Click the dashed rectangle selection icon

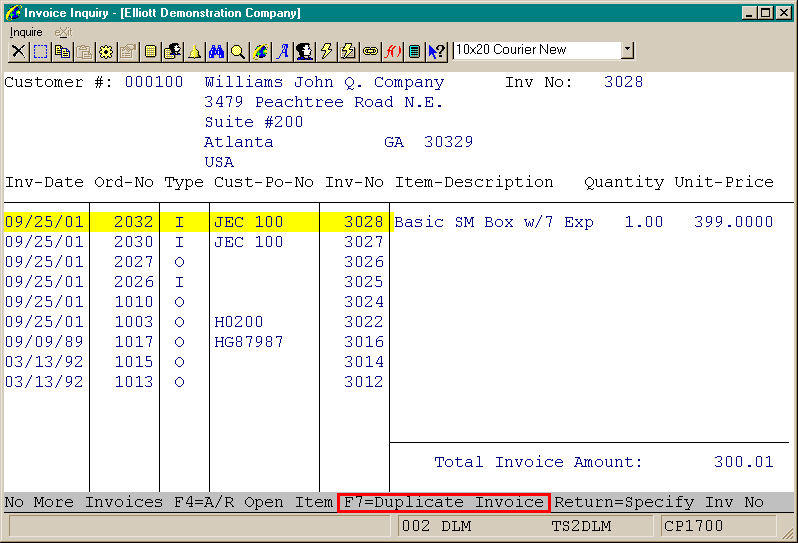[40, 51]
